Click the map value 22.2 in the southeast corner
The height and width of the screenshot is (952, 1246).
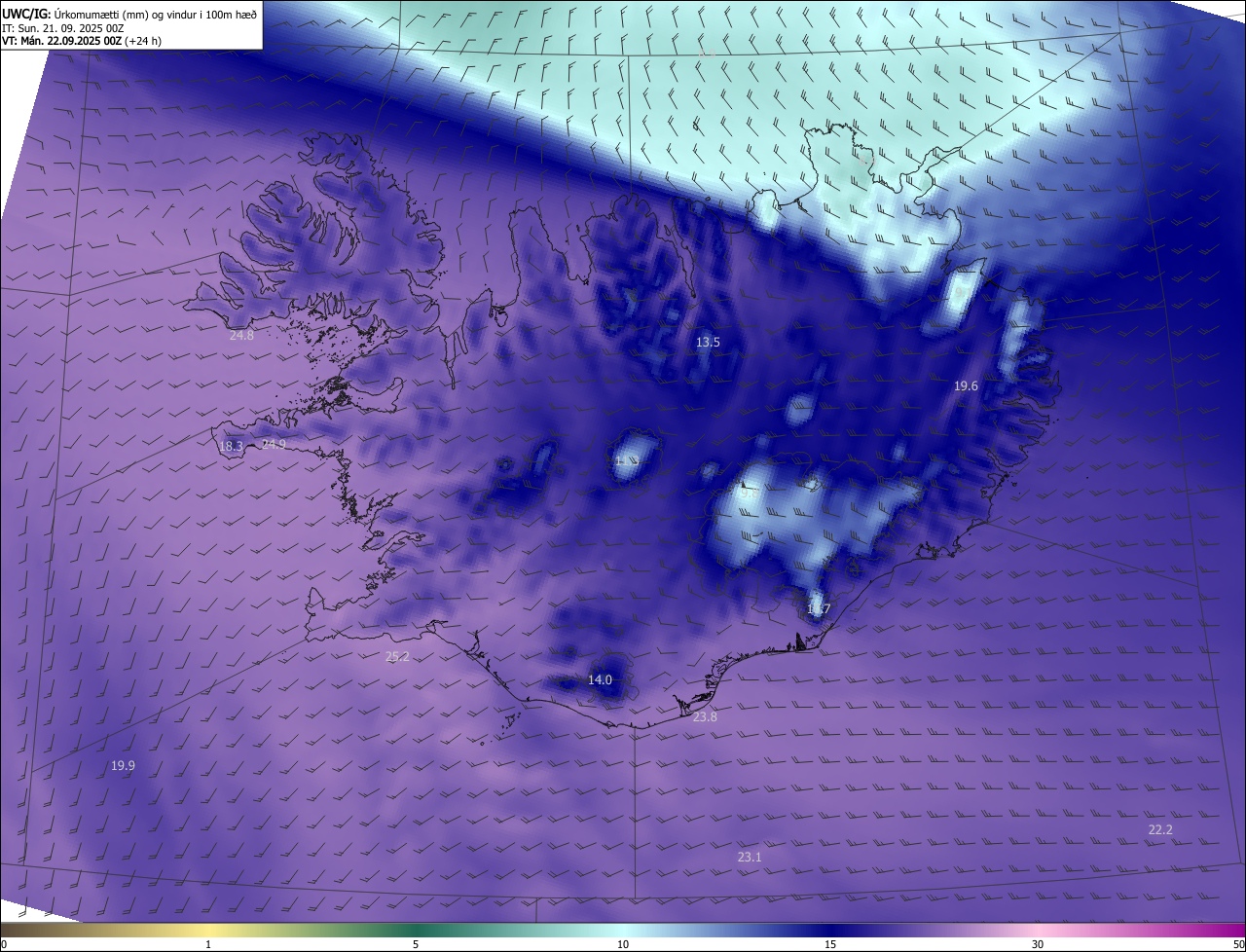[1160, 830]
